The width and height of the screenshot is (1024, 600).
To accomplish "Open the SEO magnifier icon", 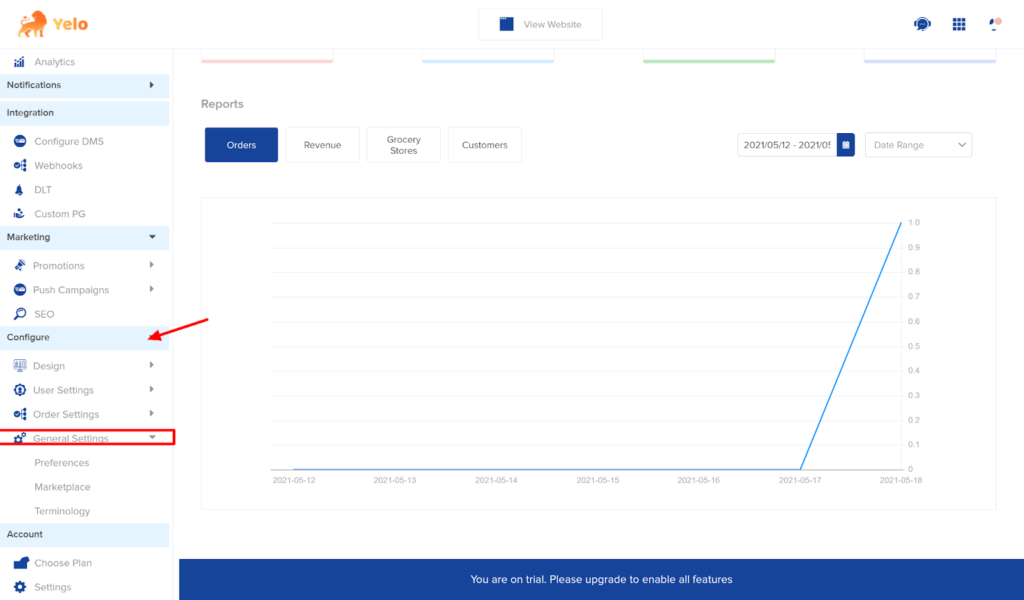I will coord(20,314).
